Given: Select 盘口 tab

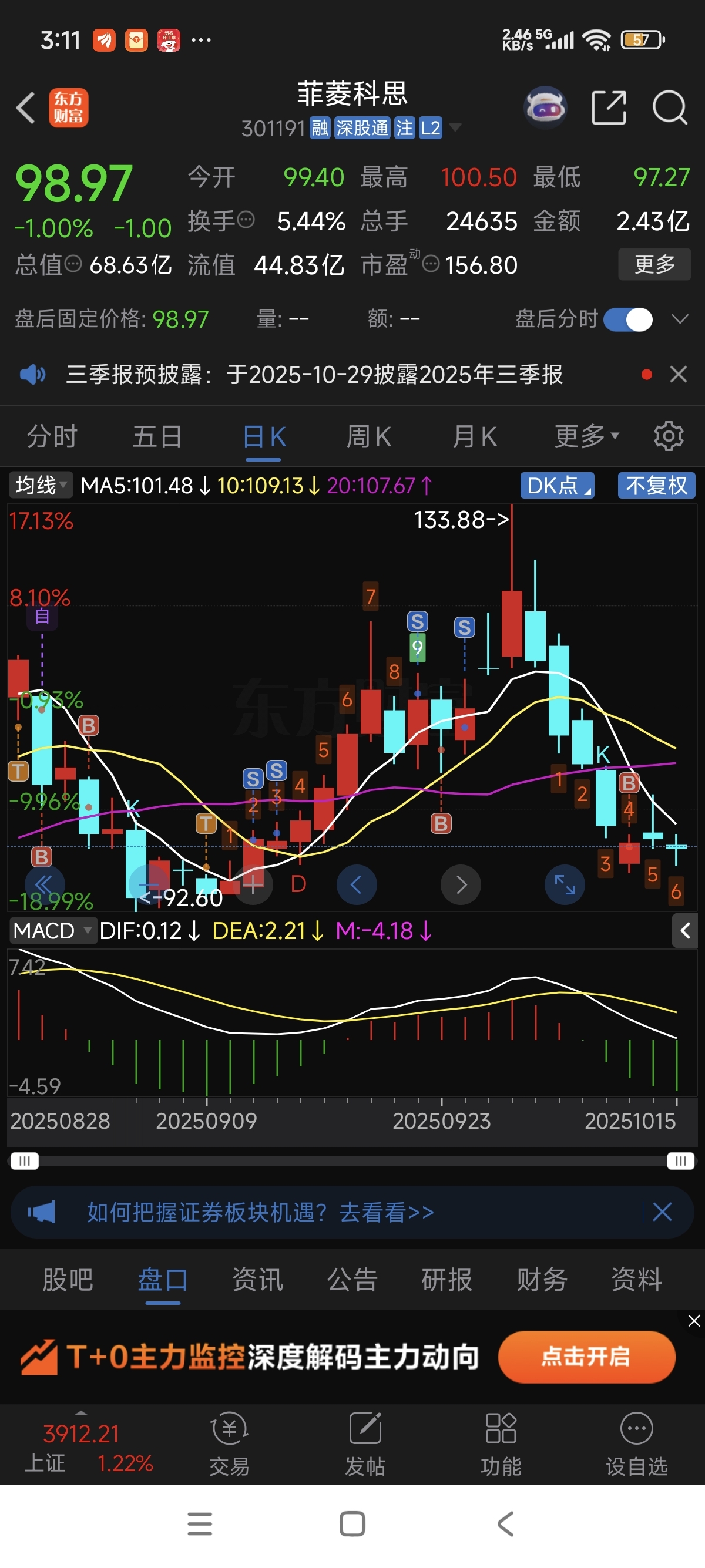Looking at the screenshot, I should pyautogui.click(x=163, y=1279).
